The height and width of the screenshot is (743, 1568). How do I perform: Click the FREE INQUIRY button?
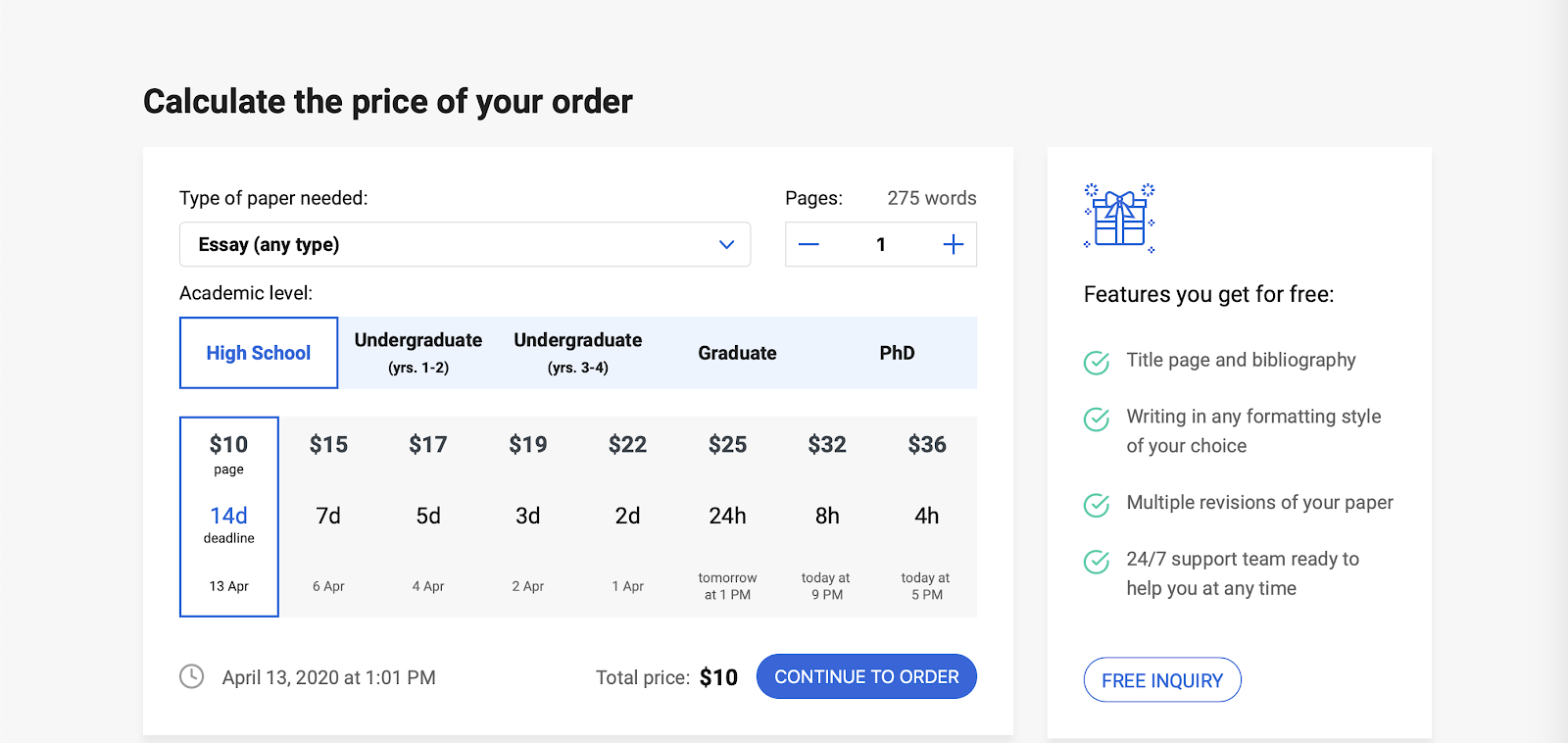(x=1162, y=680)
